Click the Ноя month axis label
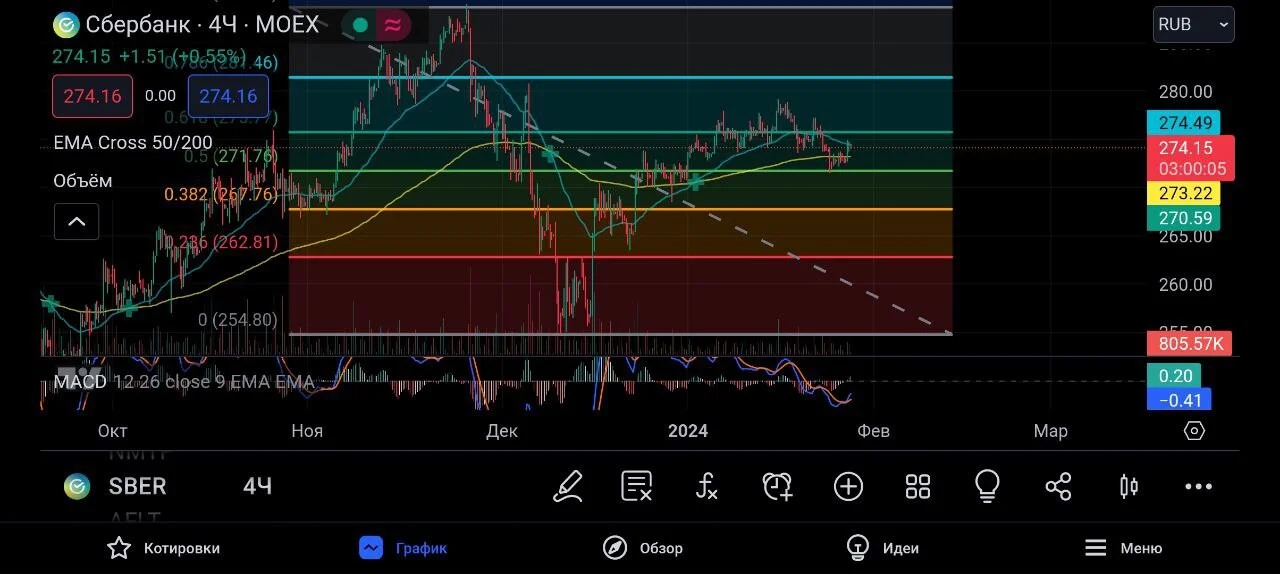Viewport: 1280px width, 574px height. (307, 431)
